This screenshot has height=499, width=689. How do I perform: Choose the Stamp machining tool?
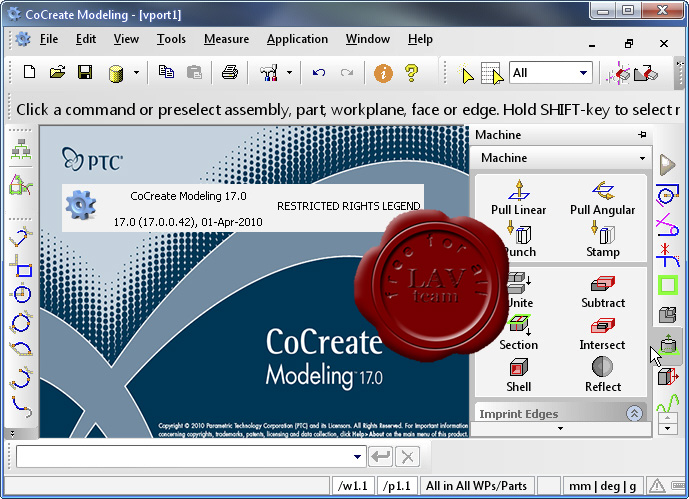[x=603, y=239]
